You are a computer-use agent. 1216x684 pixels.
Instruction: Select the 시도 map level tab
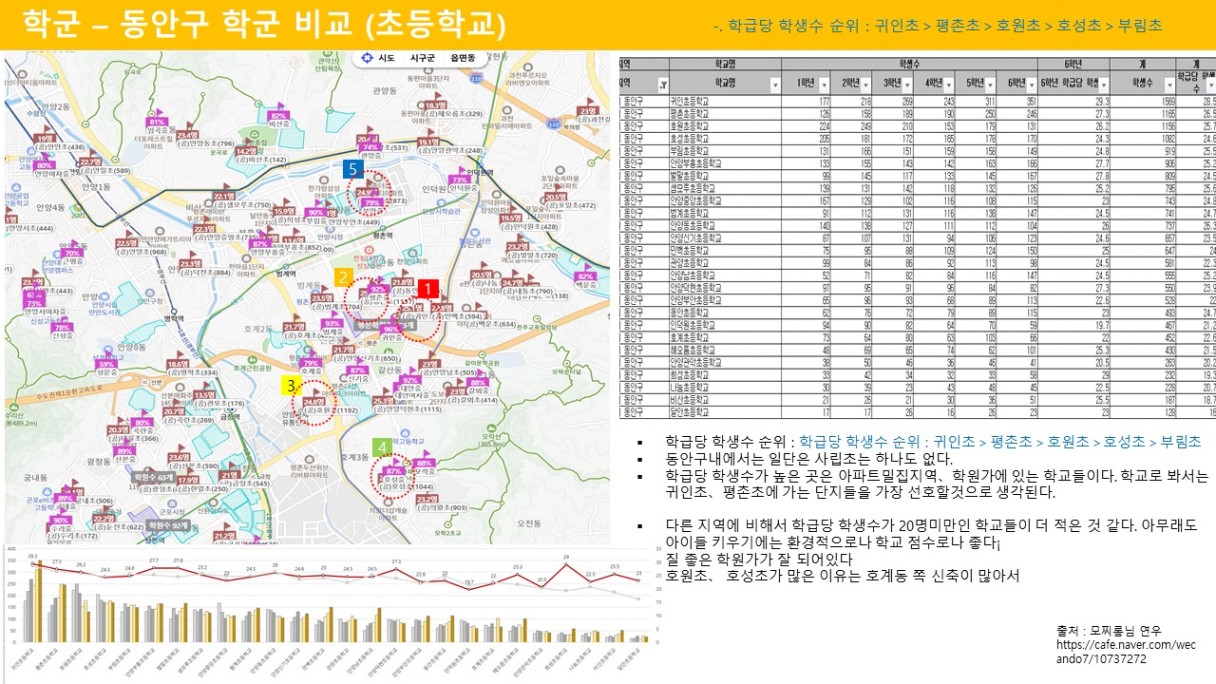386,58
